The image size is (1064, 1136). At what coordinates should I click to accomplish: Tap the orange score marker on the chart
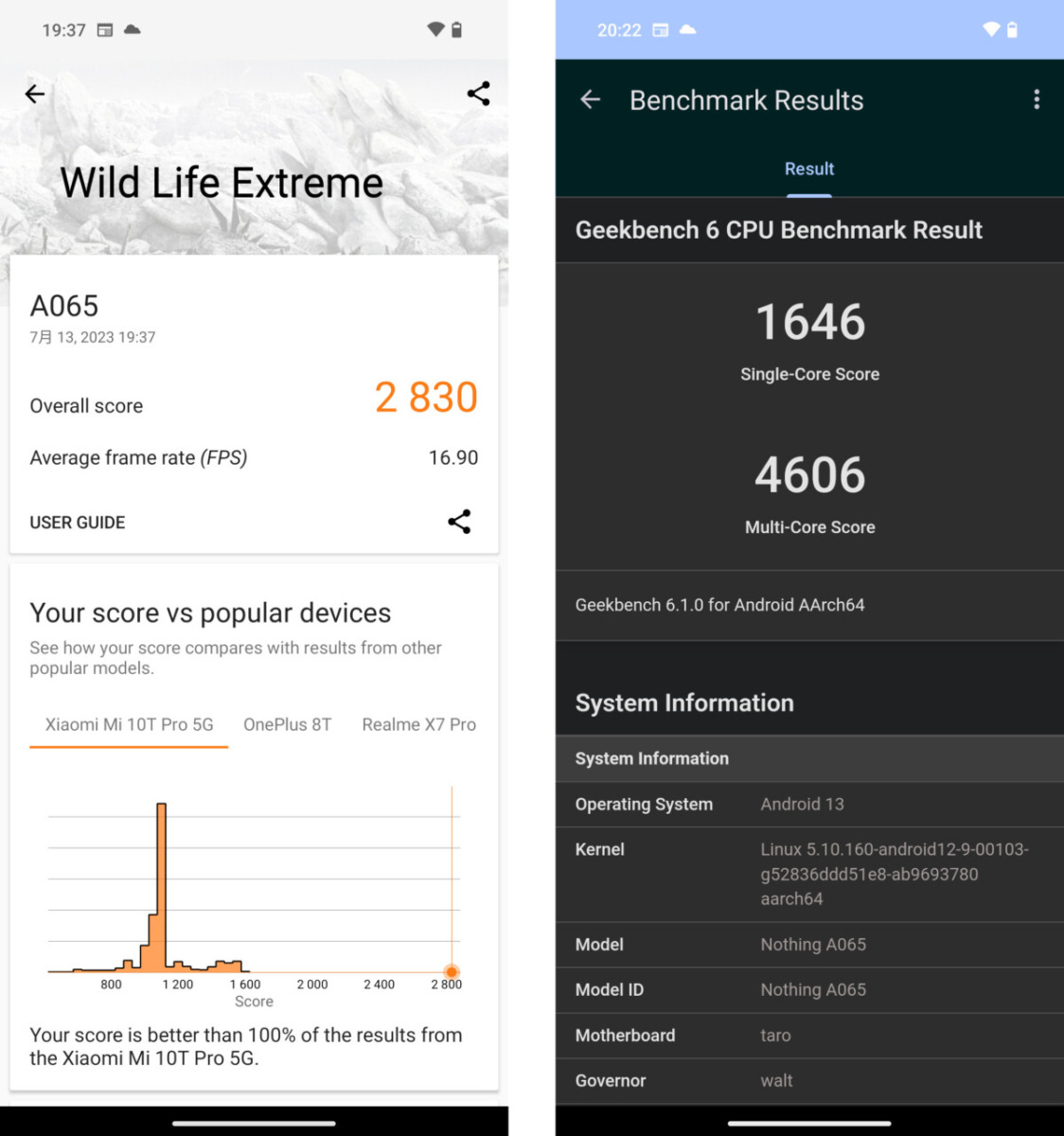(x=452, y=971)
